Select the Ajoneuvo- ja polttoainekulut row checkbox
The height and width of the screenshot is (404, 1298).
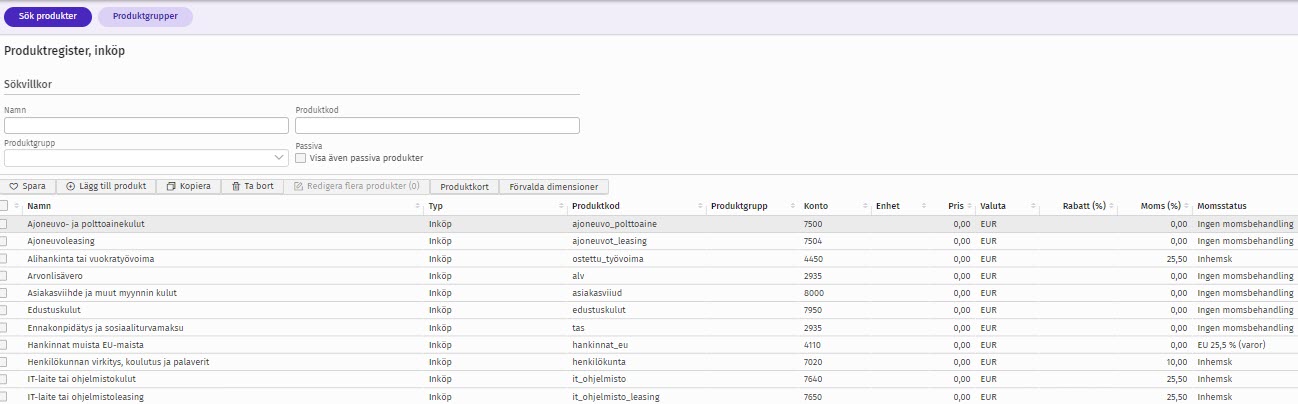4,224
